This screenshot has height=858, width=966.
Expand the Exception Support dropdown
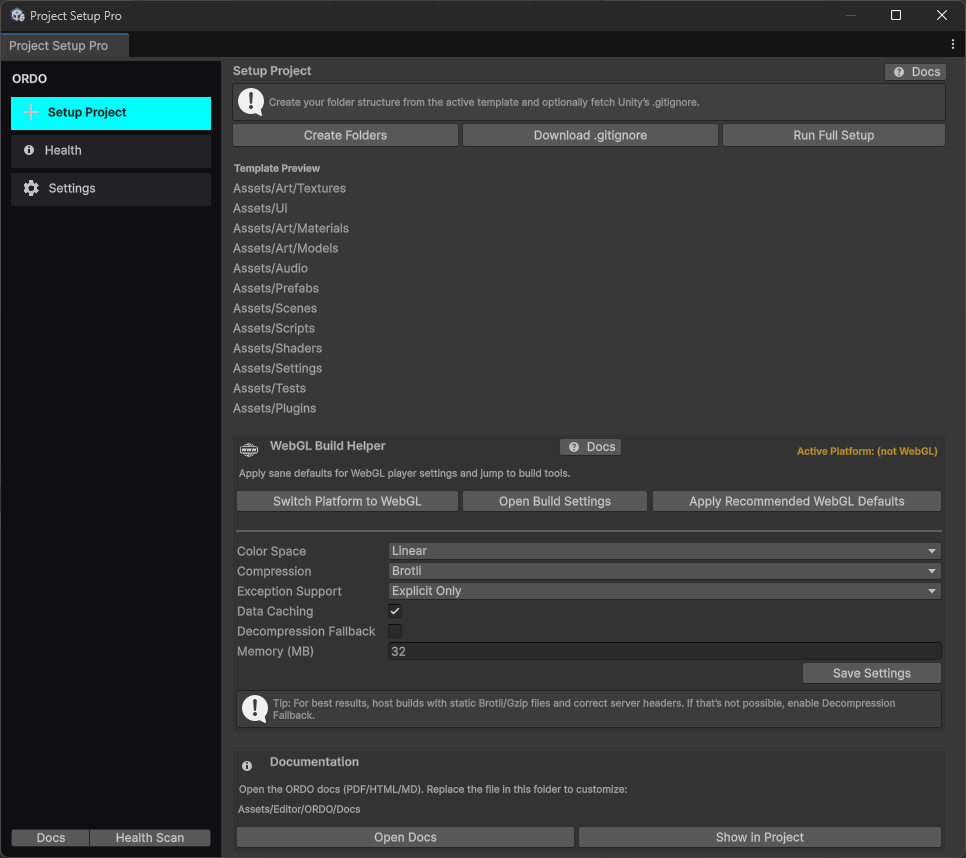(x=664, y=591)
